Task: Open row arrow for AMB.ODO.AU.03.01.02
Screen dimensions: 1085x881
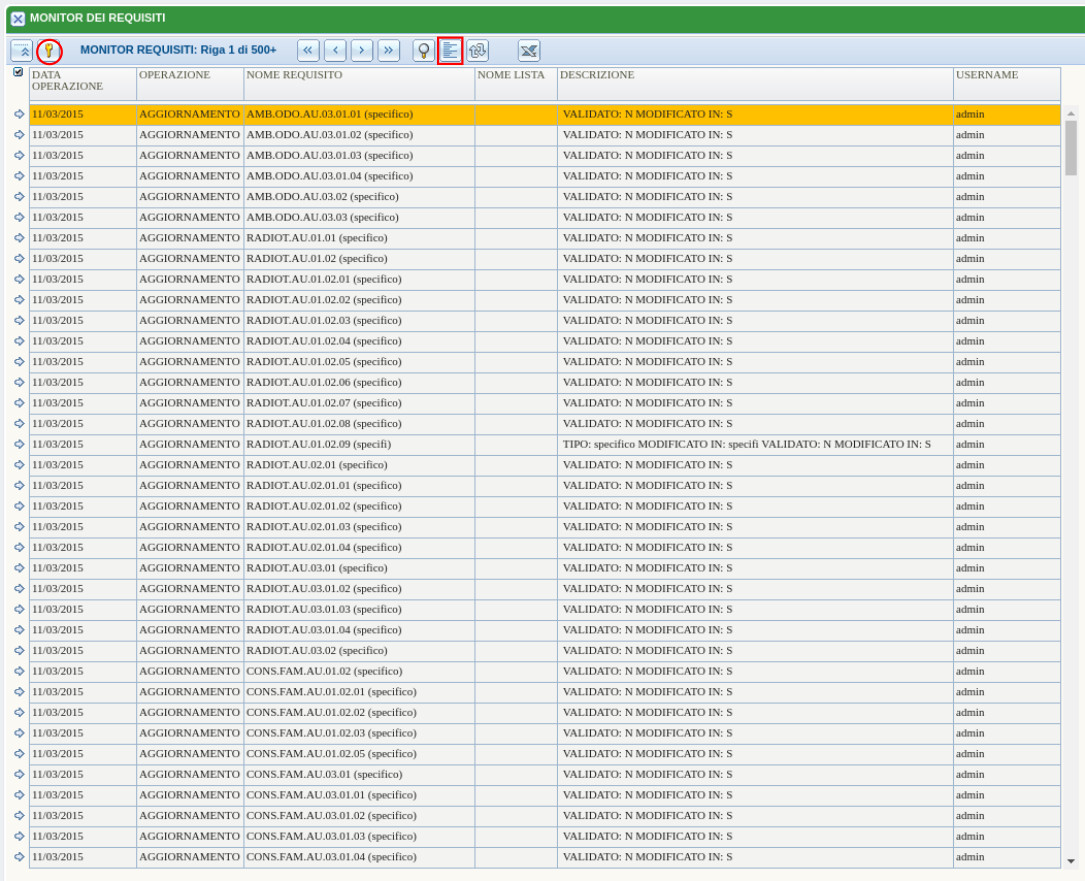Action: [19, 135]
